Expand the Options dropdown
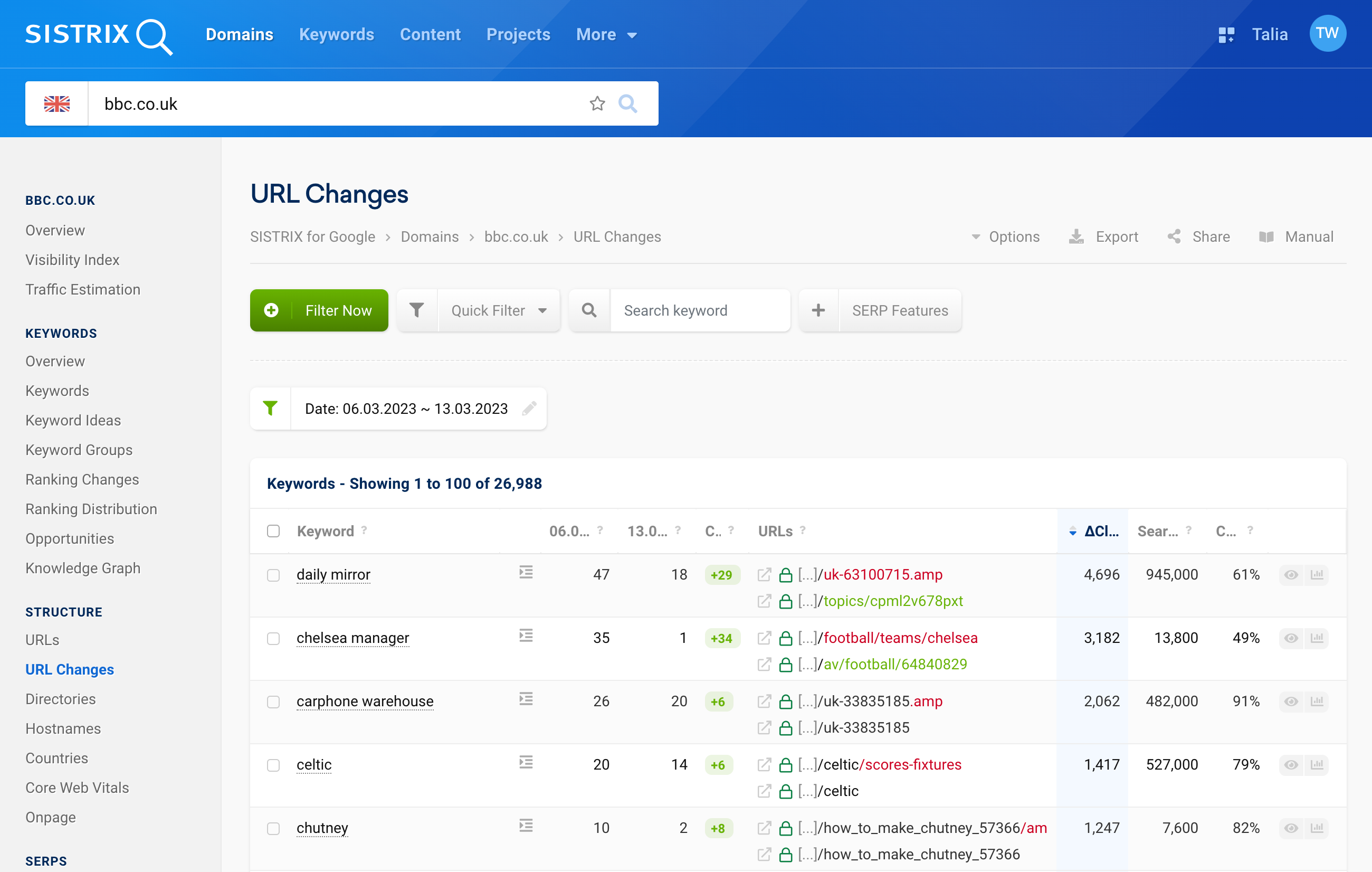Screen dimensions: 1372x872 pos(1005,236)
